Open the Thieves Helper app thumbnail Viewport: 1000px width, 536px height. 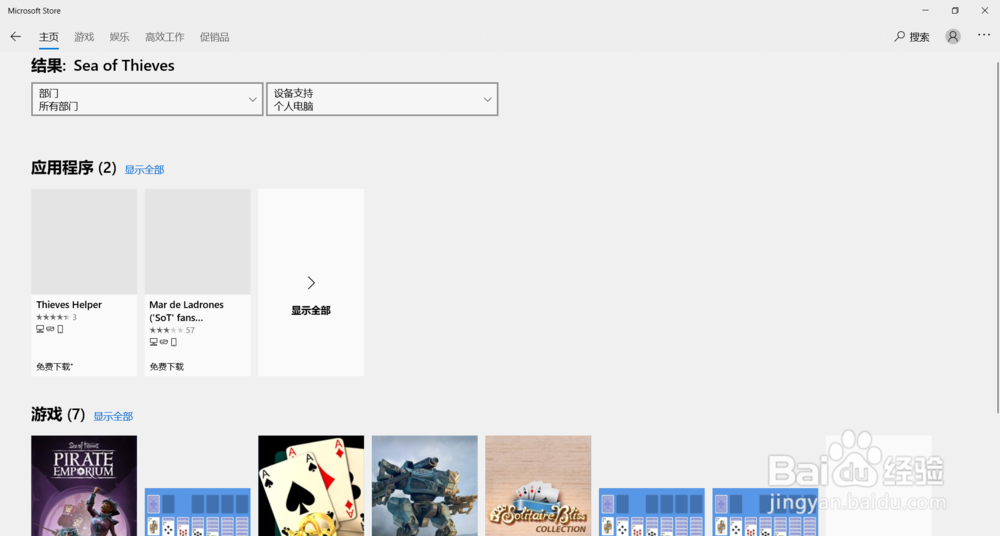[84, 242]
